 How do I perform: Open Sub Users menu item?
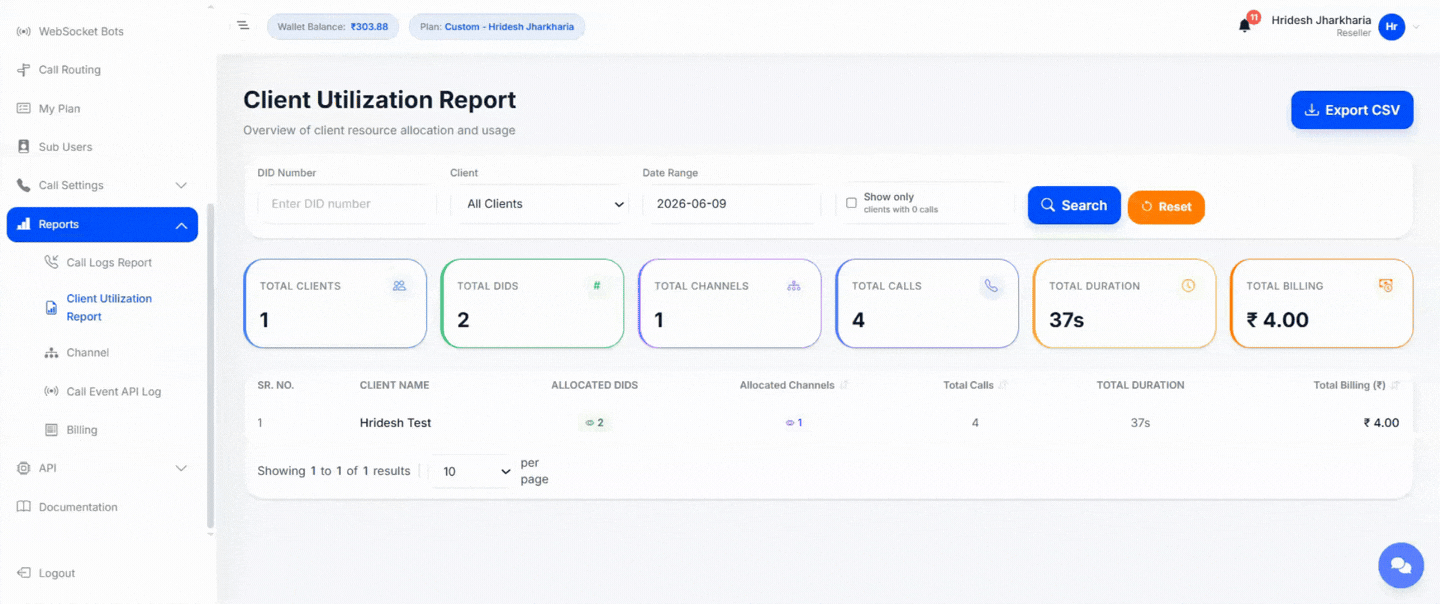(65, 147)
